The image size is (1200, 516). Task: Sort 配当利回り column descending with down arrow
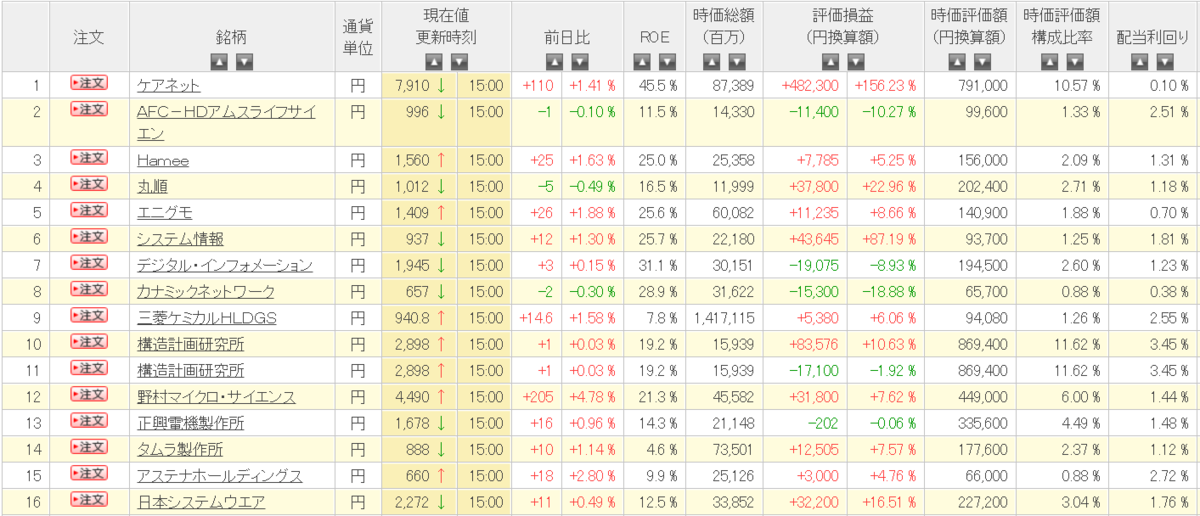1165,61
